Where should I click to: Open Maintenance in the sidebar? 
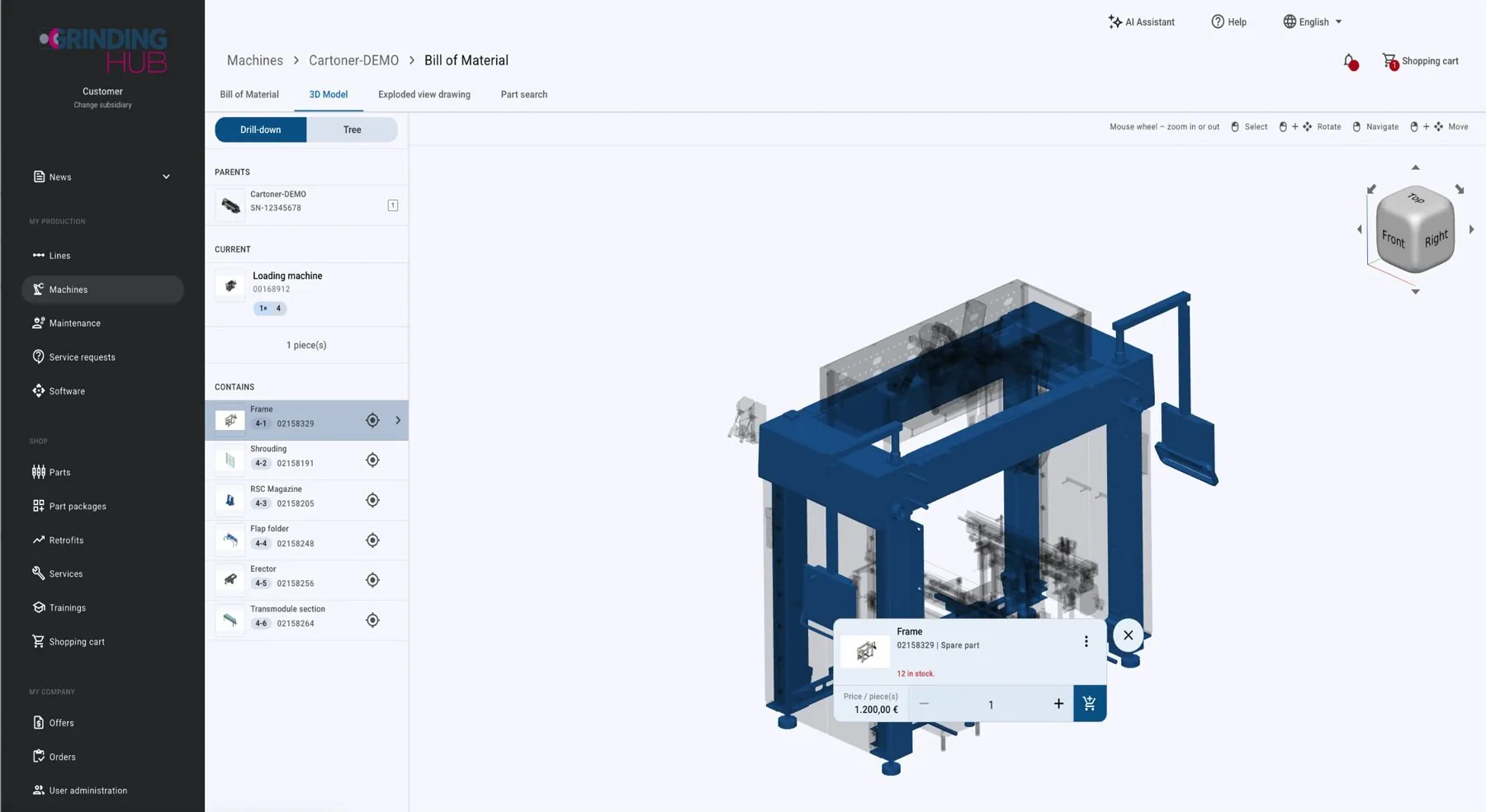pos(102,323)
